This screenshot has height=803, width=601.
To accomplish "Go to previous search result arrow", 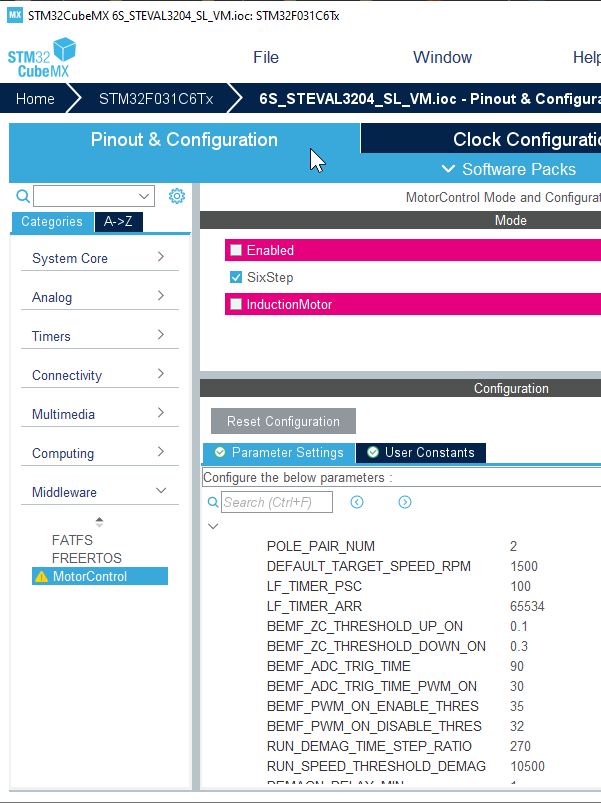I will click(357, 502).
